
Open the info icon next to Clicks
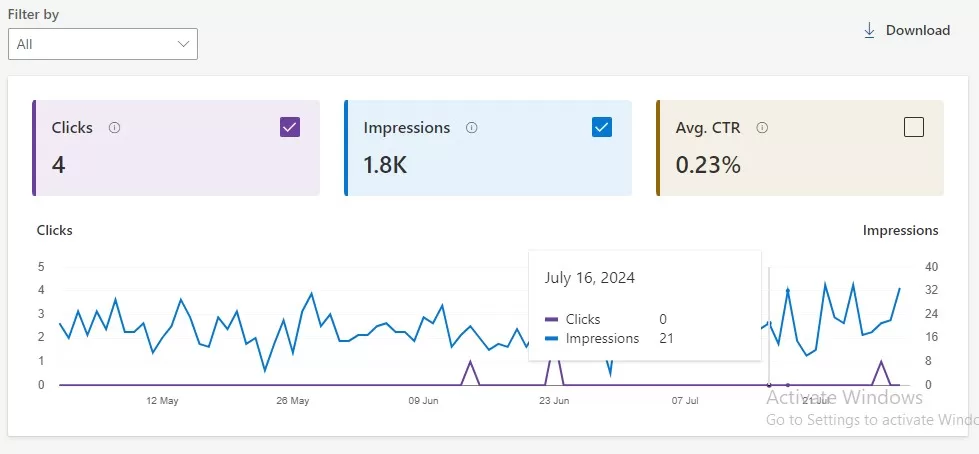[x=114, y=128]
